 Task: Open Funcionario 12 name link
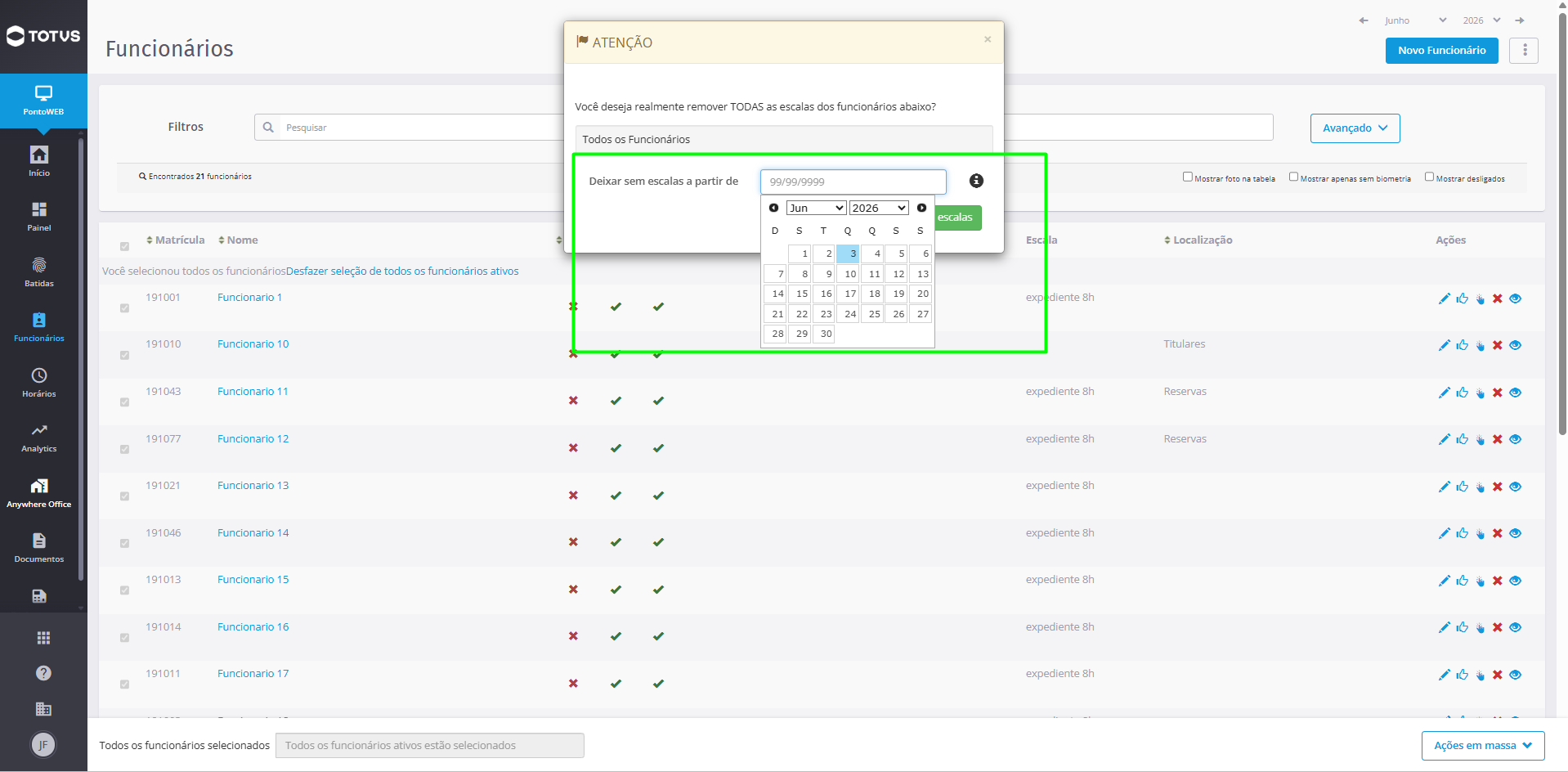click(x=253, y=438)
